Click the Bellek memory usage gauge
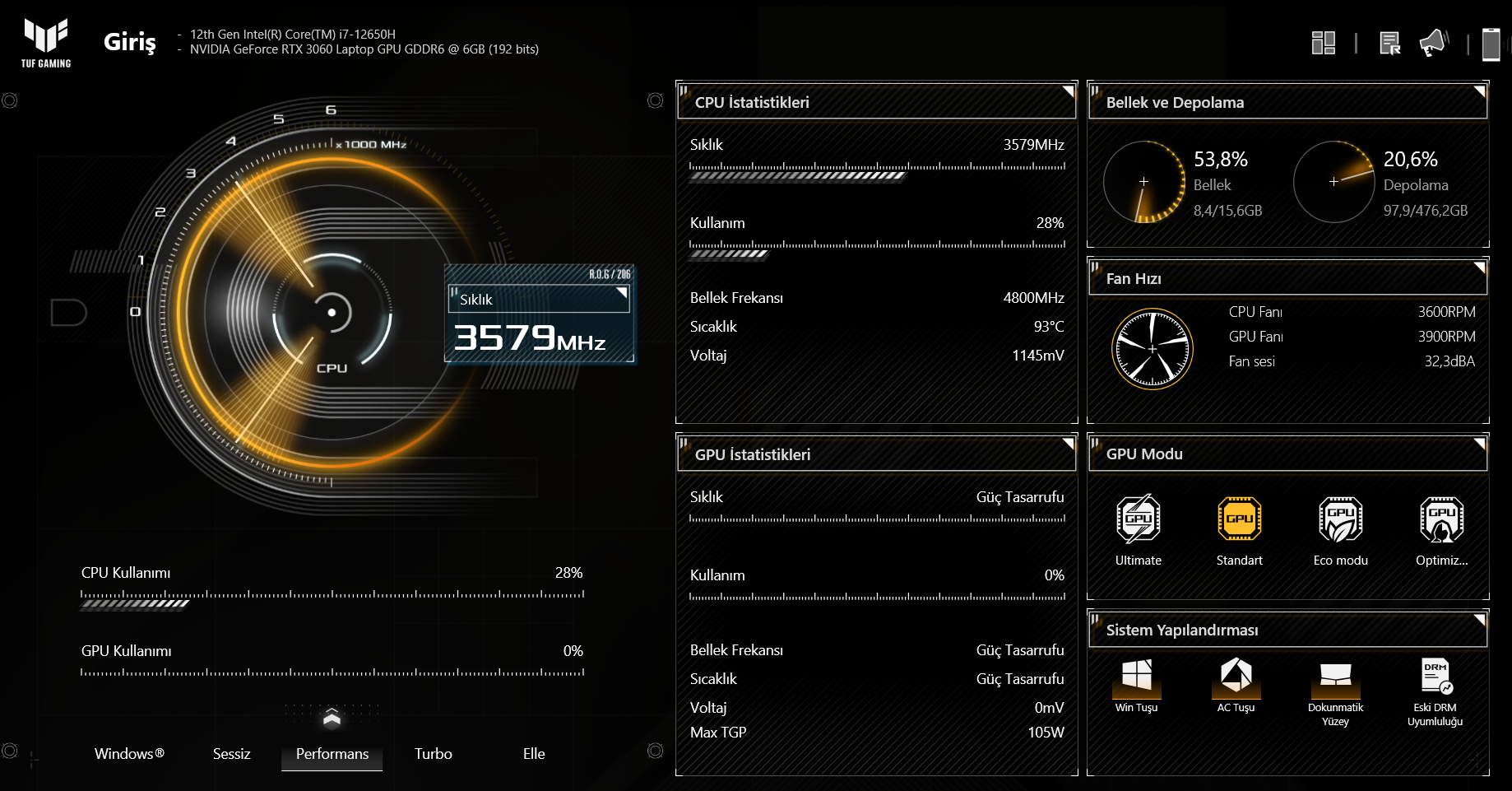 (1143, 181)
